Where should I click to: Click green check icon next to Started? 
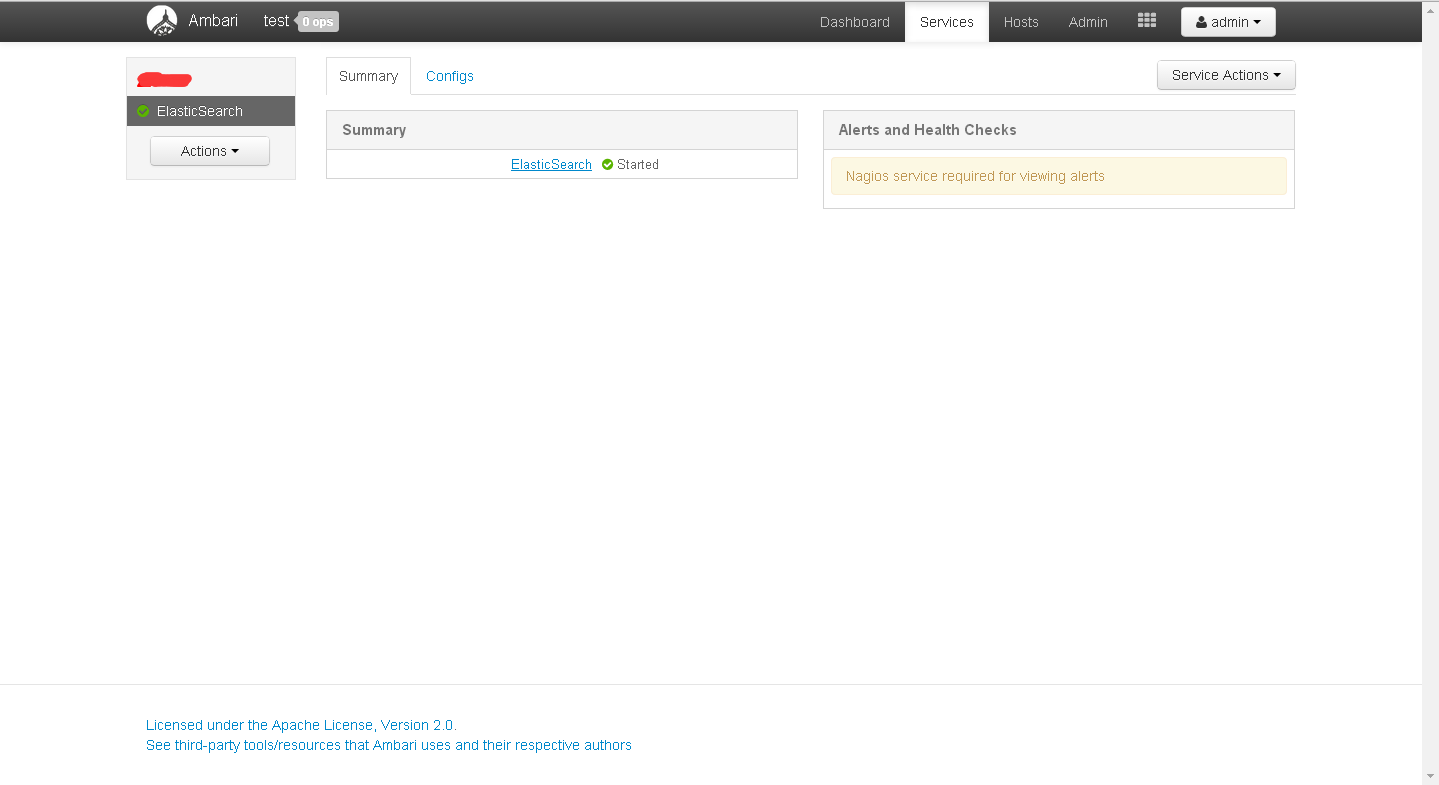[x=607, y=165]
